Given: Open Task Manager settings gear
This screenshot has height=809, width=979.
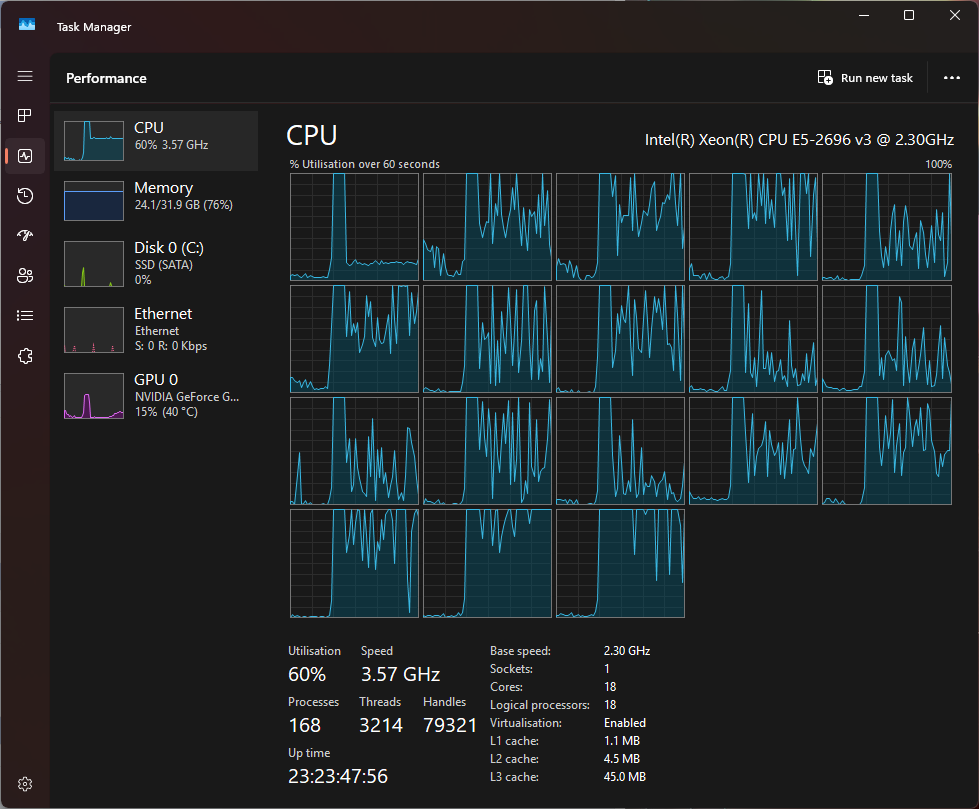Looking at the screenshot, I should (x=26, y=783).
